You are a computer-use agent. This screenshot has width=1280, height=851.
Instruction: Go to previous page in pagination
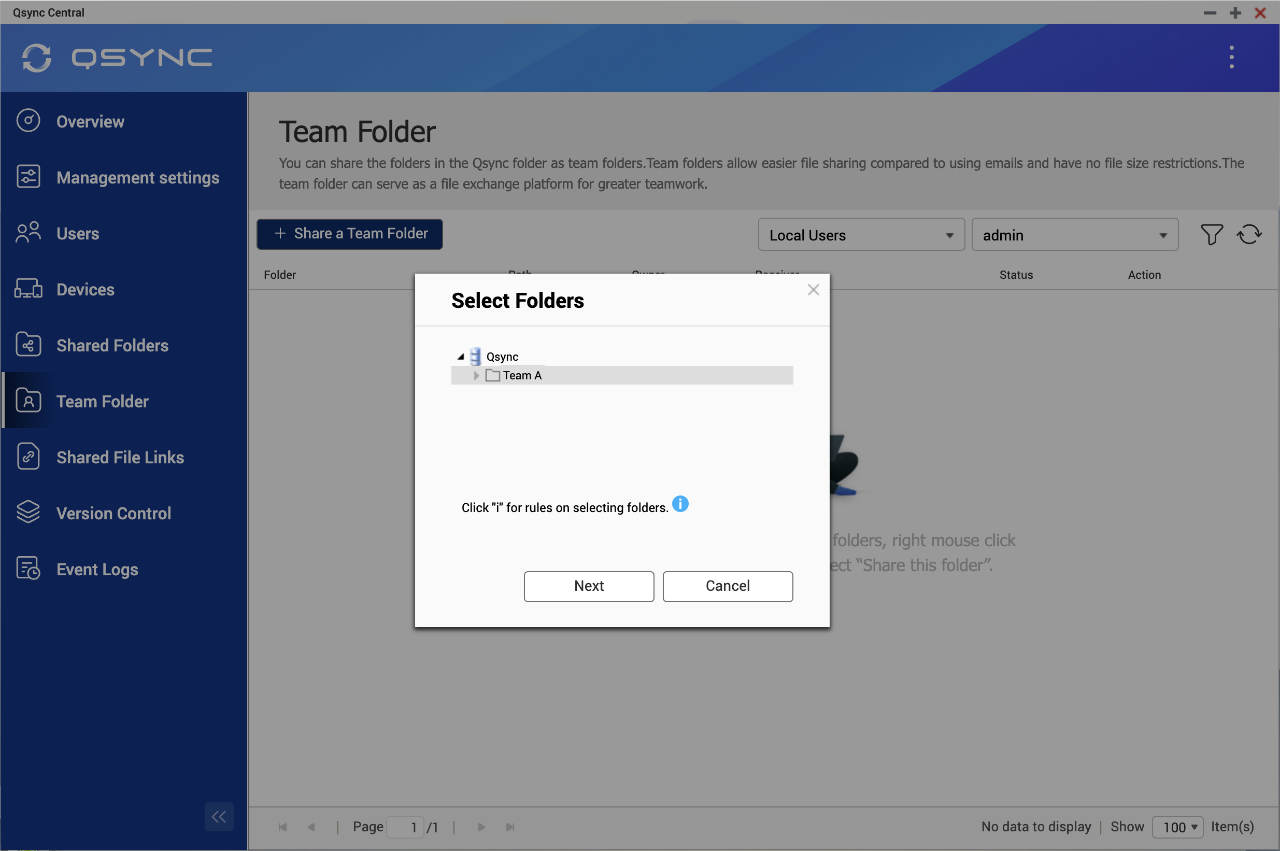(311, 827)
